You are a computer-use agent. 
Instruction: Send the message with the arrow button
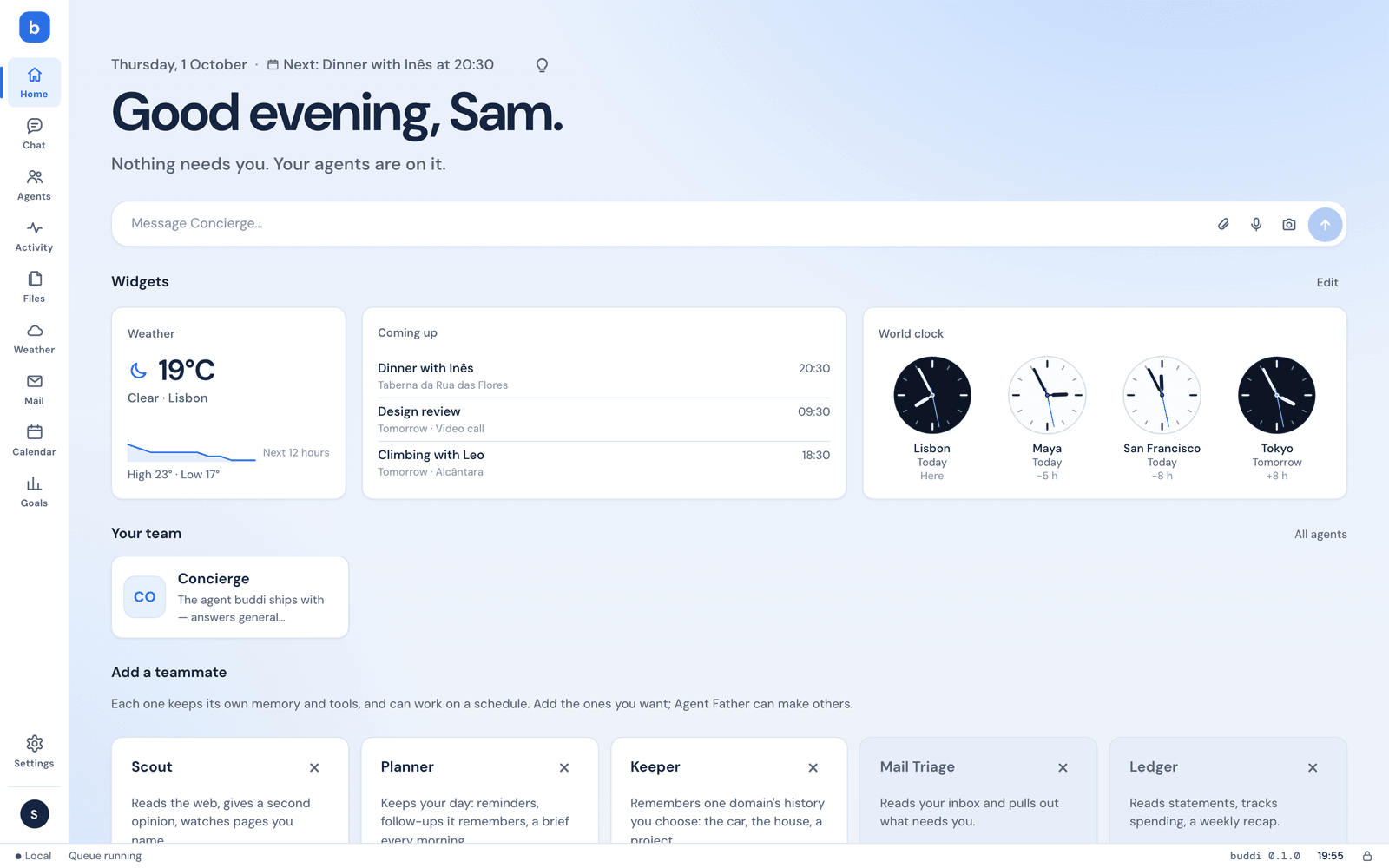coord(1325,224)
